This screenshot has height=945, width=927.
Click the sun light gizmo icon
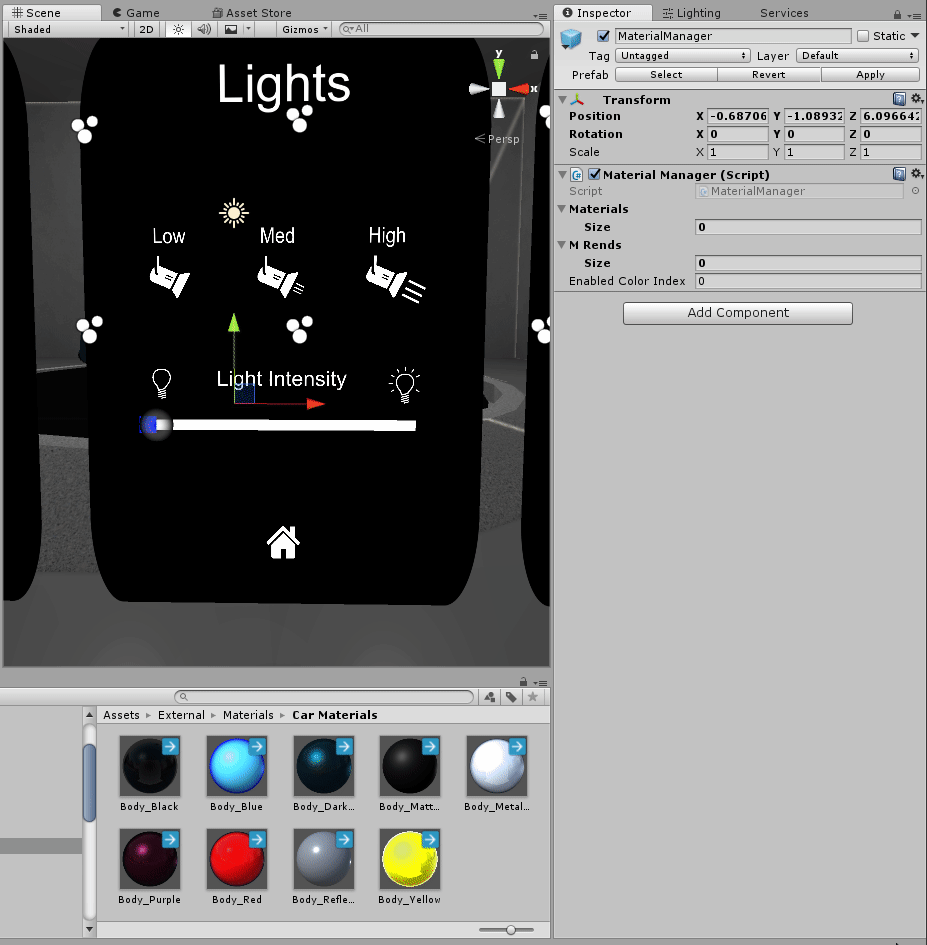pos(234,213)
